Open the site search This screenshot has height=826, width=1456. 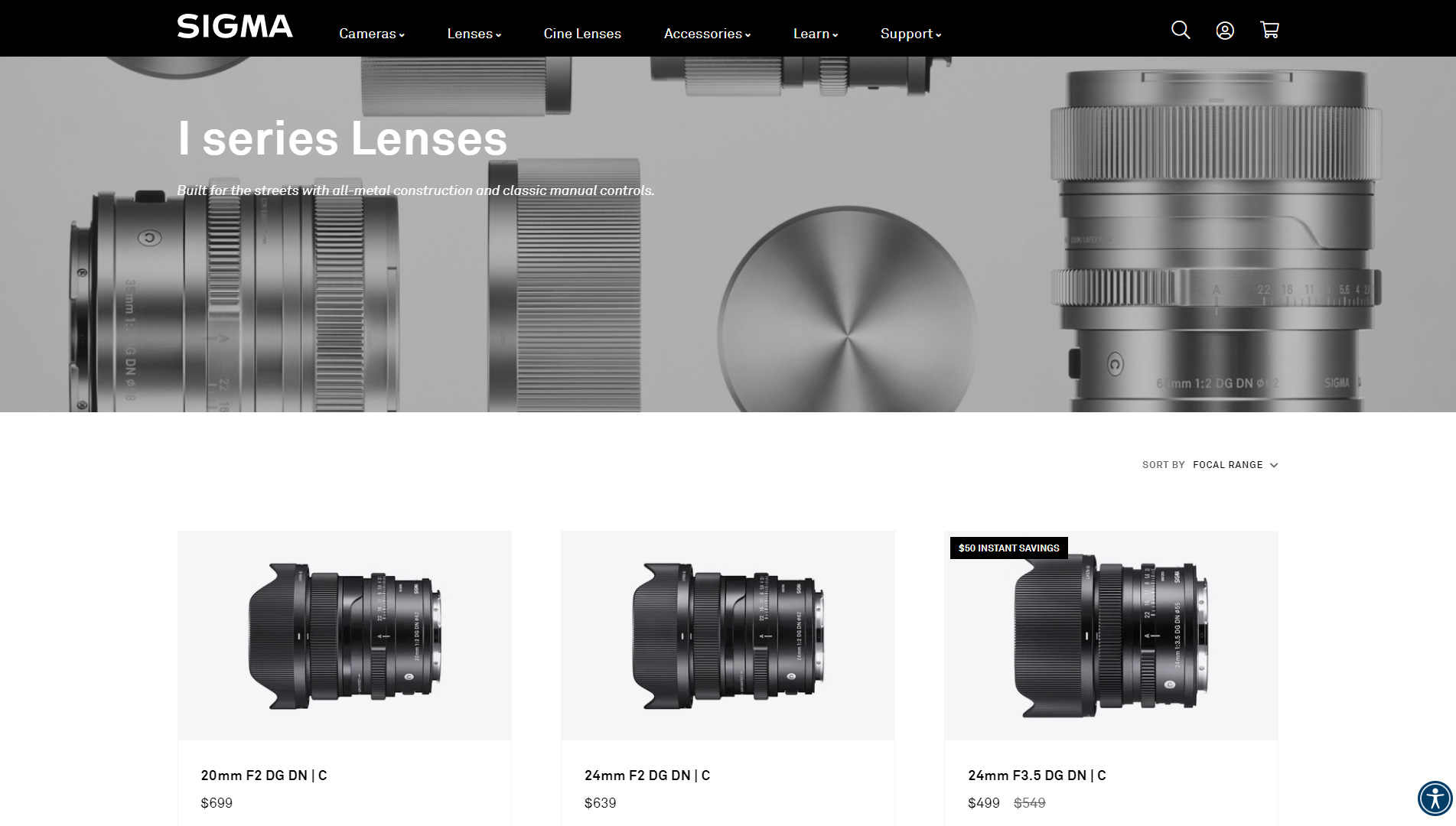(x=1179, y=30)
